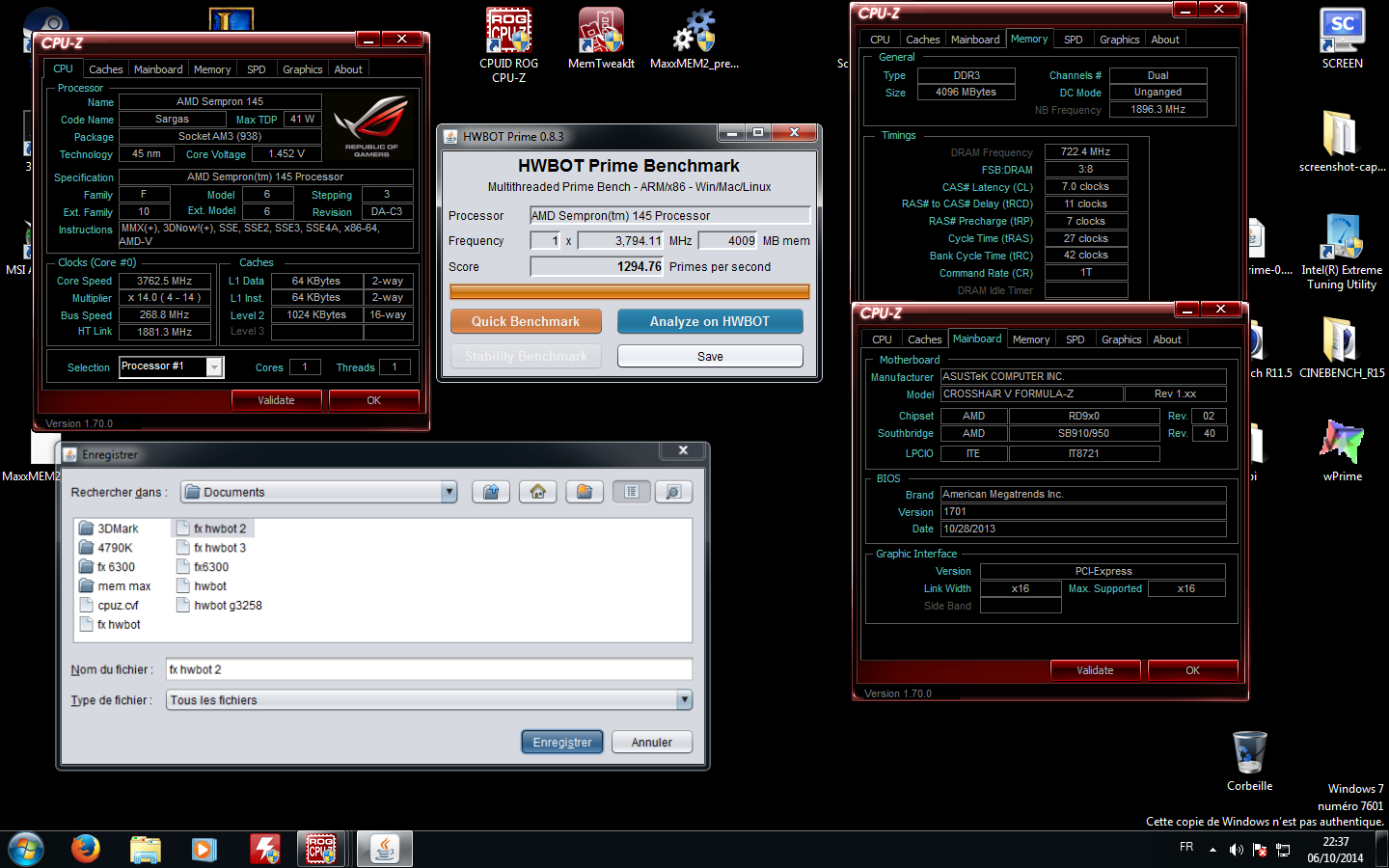
Task: Open the MemTweakIt desktop icon
Action: pos(601,39)
